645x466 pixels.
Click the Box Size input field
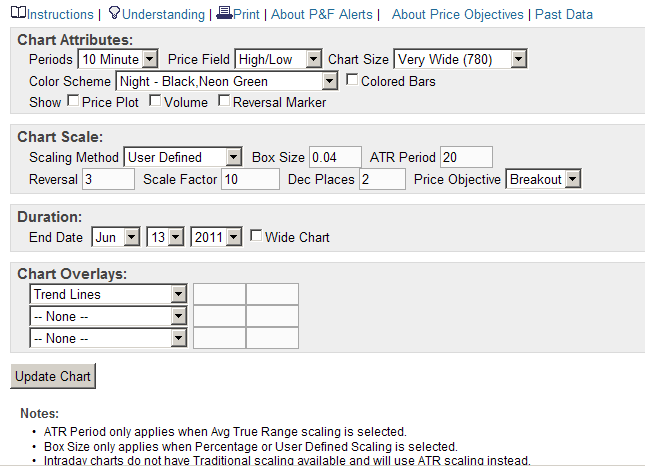point(335,157)
